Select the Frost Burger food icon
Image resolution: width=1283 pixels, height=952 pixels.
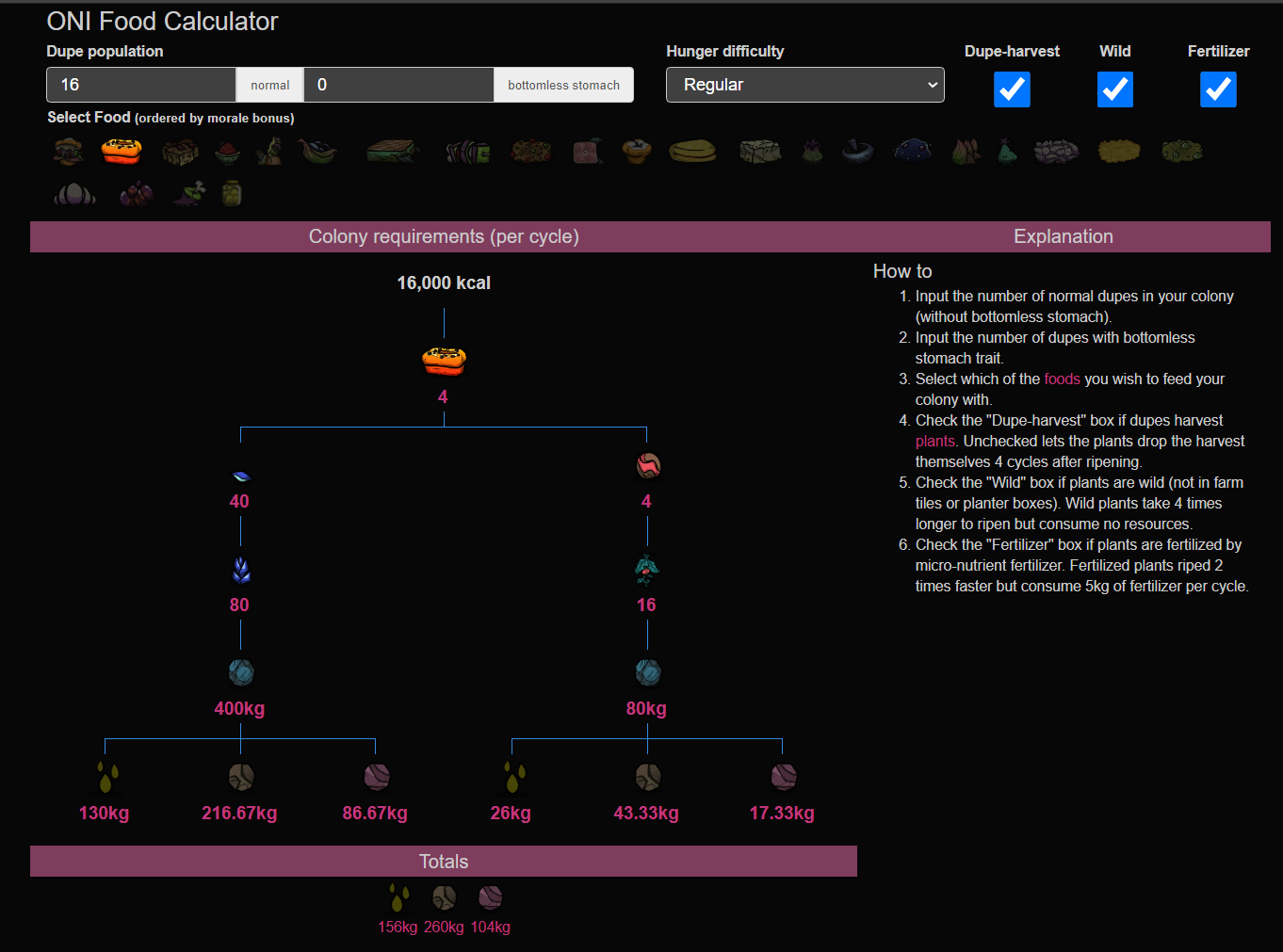[70, 151]
